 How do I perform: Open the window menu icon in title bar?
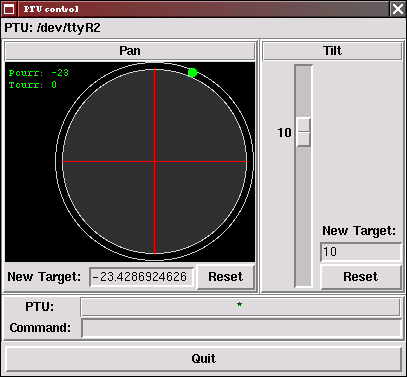[x=9, y=9]
